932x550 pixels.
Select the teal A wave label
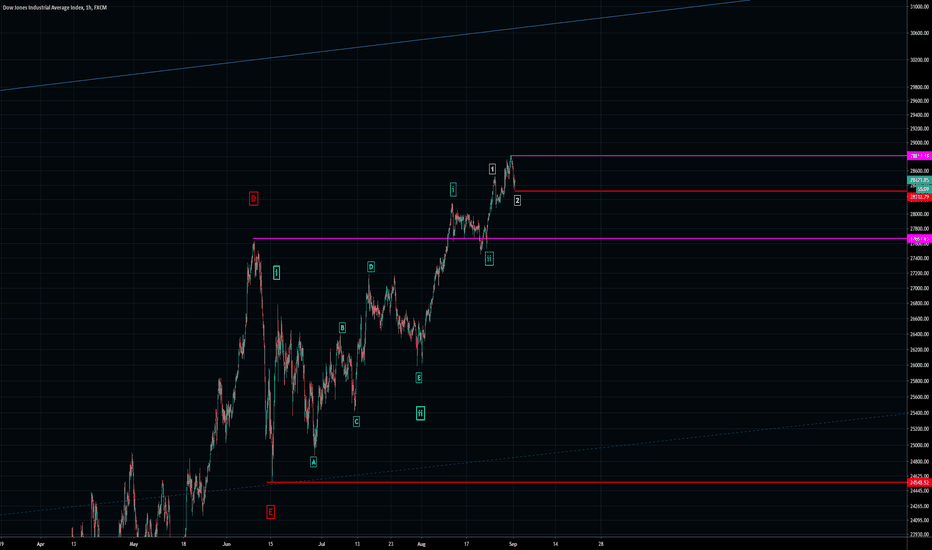click(x=313, y=461)
